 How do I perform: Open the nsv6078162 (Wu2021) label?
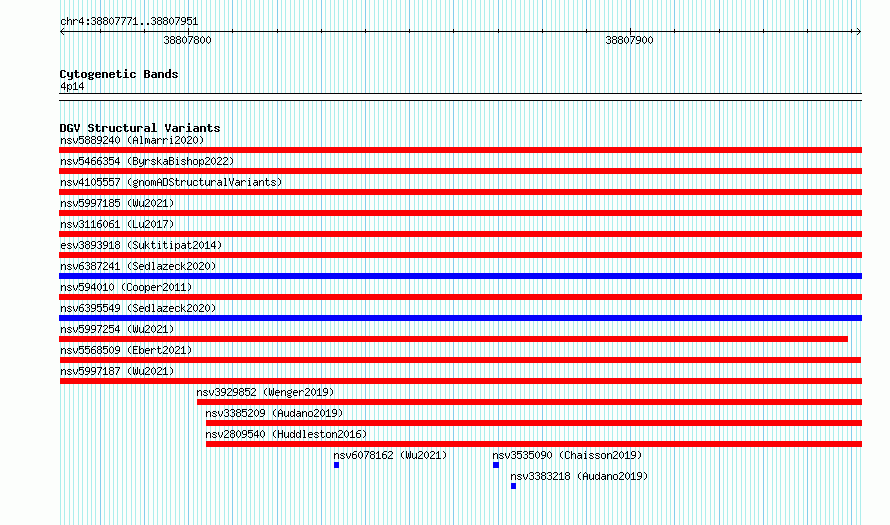(390, 455)
